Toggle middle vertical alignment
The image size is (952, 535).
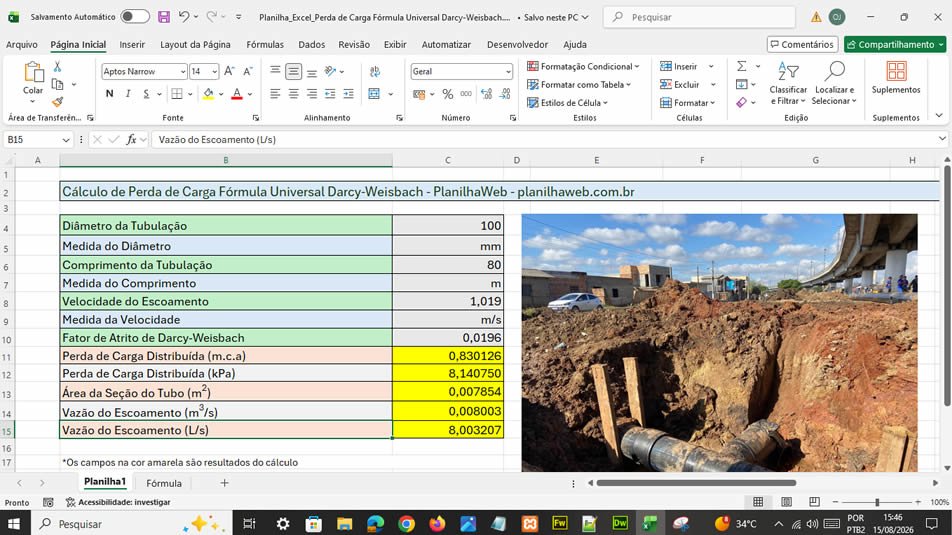293,72
